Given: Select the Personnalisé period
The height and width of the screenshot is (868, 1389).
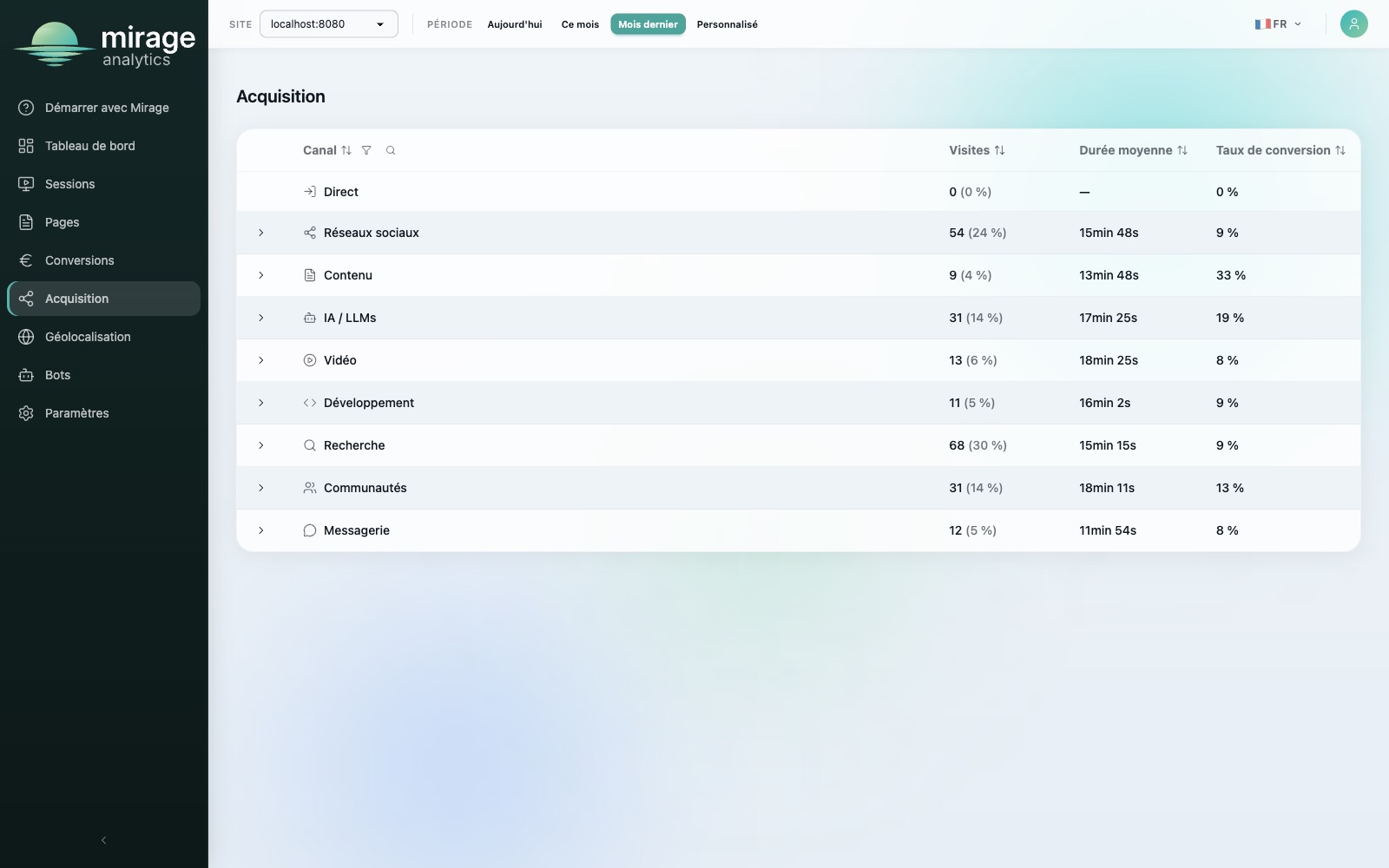Looking at the screenshot, I should pos(727,24).
